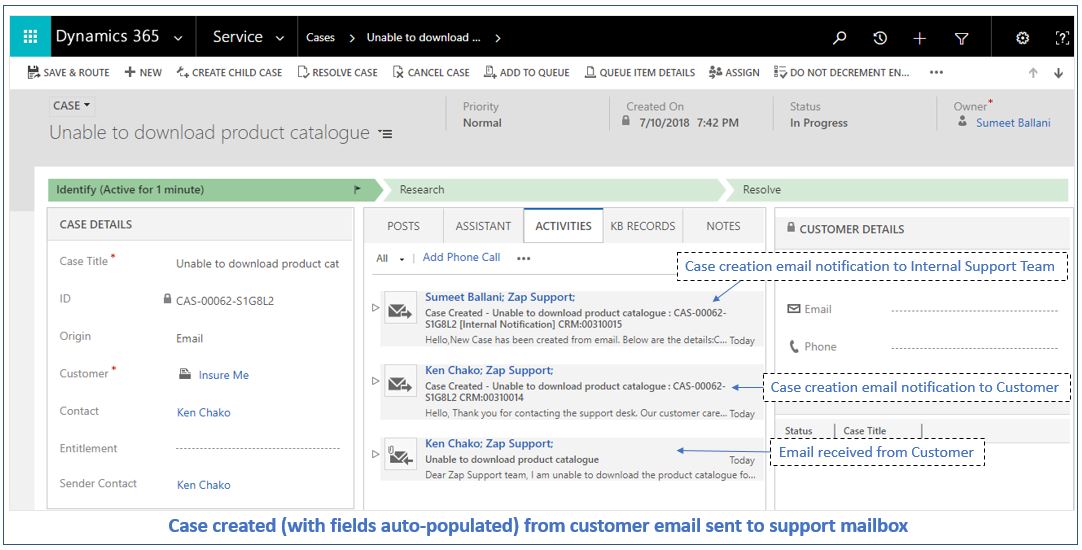Open the settings gear icon
Screen dimensions: 1082x550
[1023, 38]
